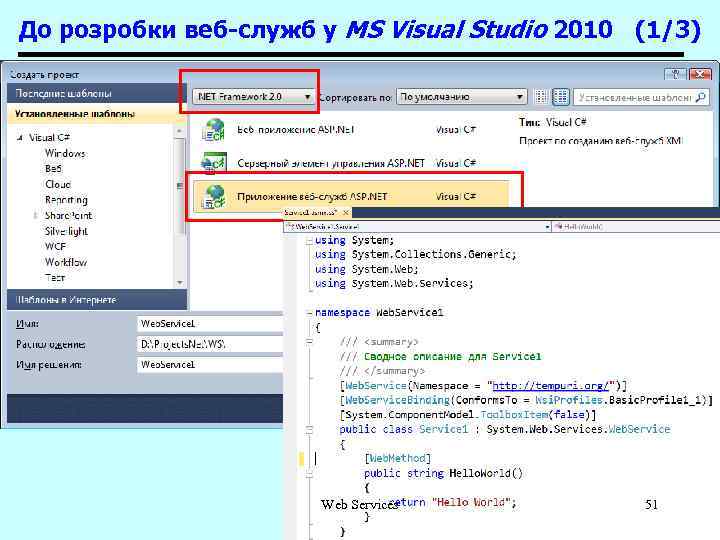Viewport: 720px width, 540px height.
Task: Collapse the namespace WebService1 block
Action: pyautogui.click(x=309, y=313)
